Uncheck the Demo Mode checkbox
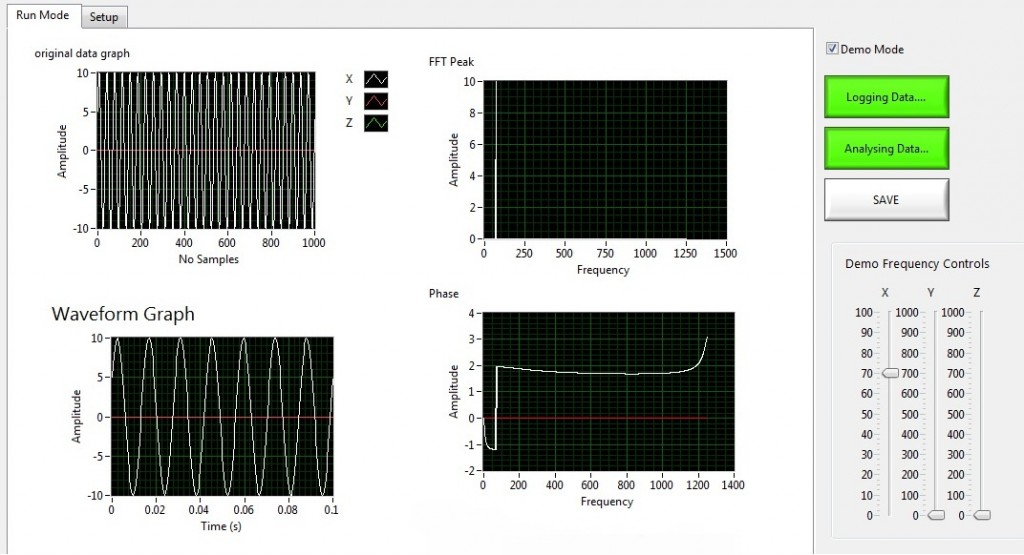The width and height of the screenshot is (1024, 555). [x=832, y=48]
